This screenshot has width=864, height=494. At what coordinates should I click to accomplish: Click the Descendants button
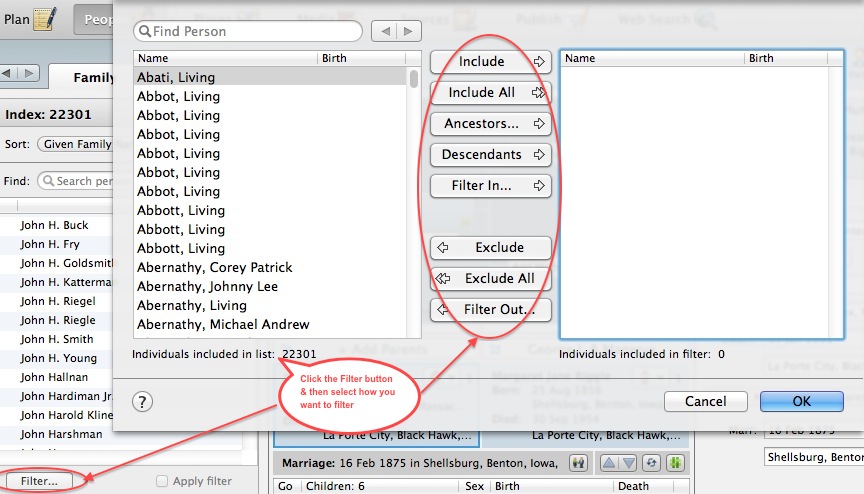pos(490,155)
